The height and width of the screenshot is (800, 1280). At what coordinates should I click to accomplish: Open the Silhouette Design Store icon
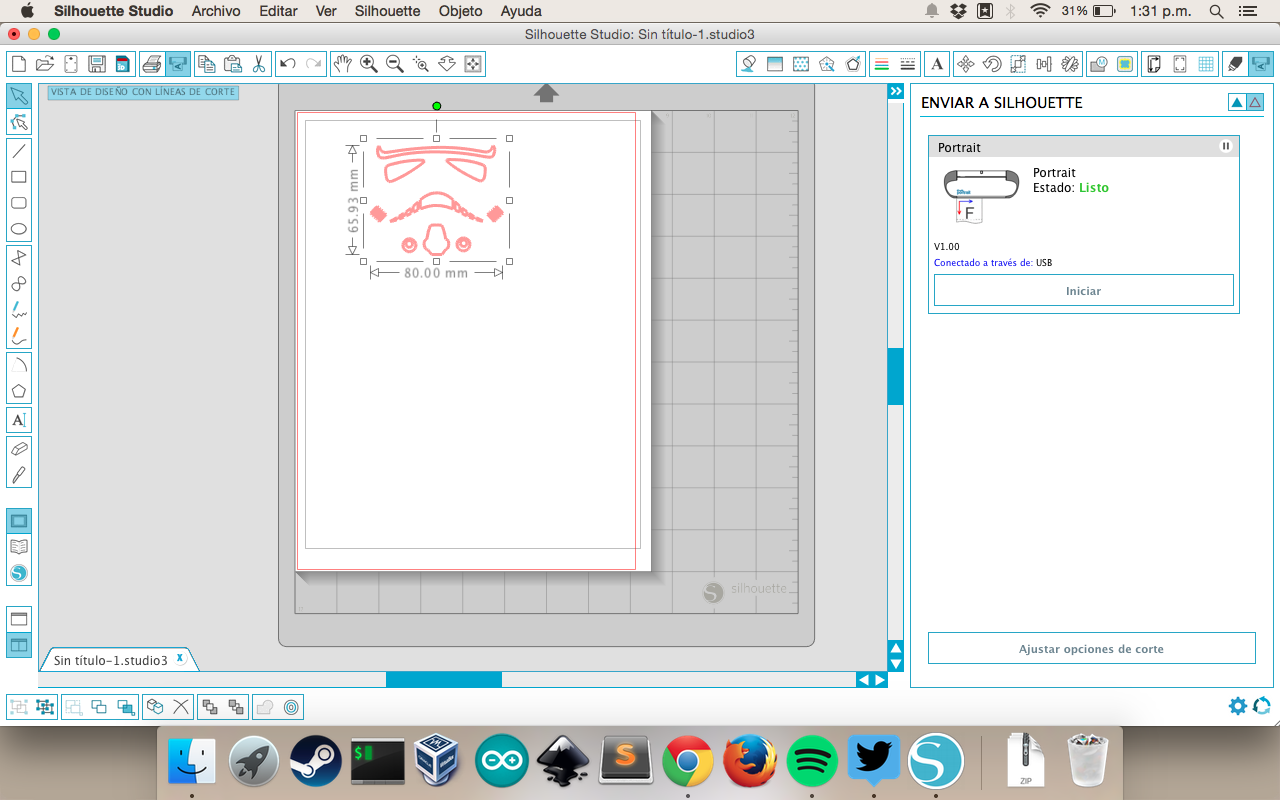19,573
